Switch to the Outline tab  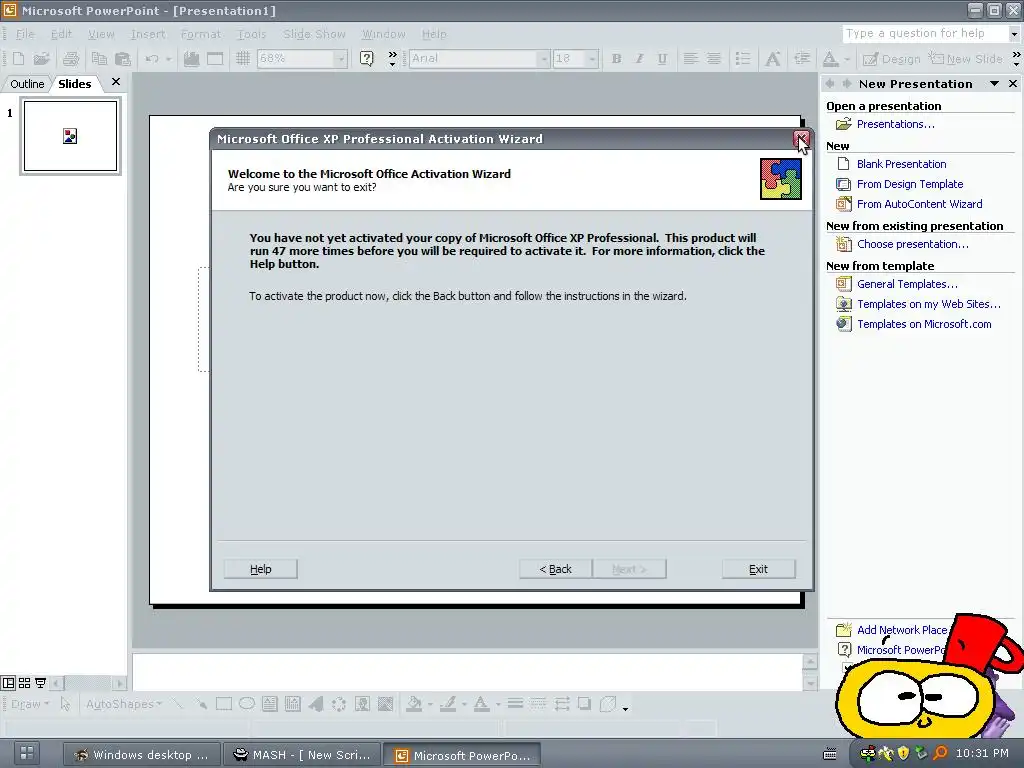tap(27, 84)
